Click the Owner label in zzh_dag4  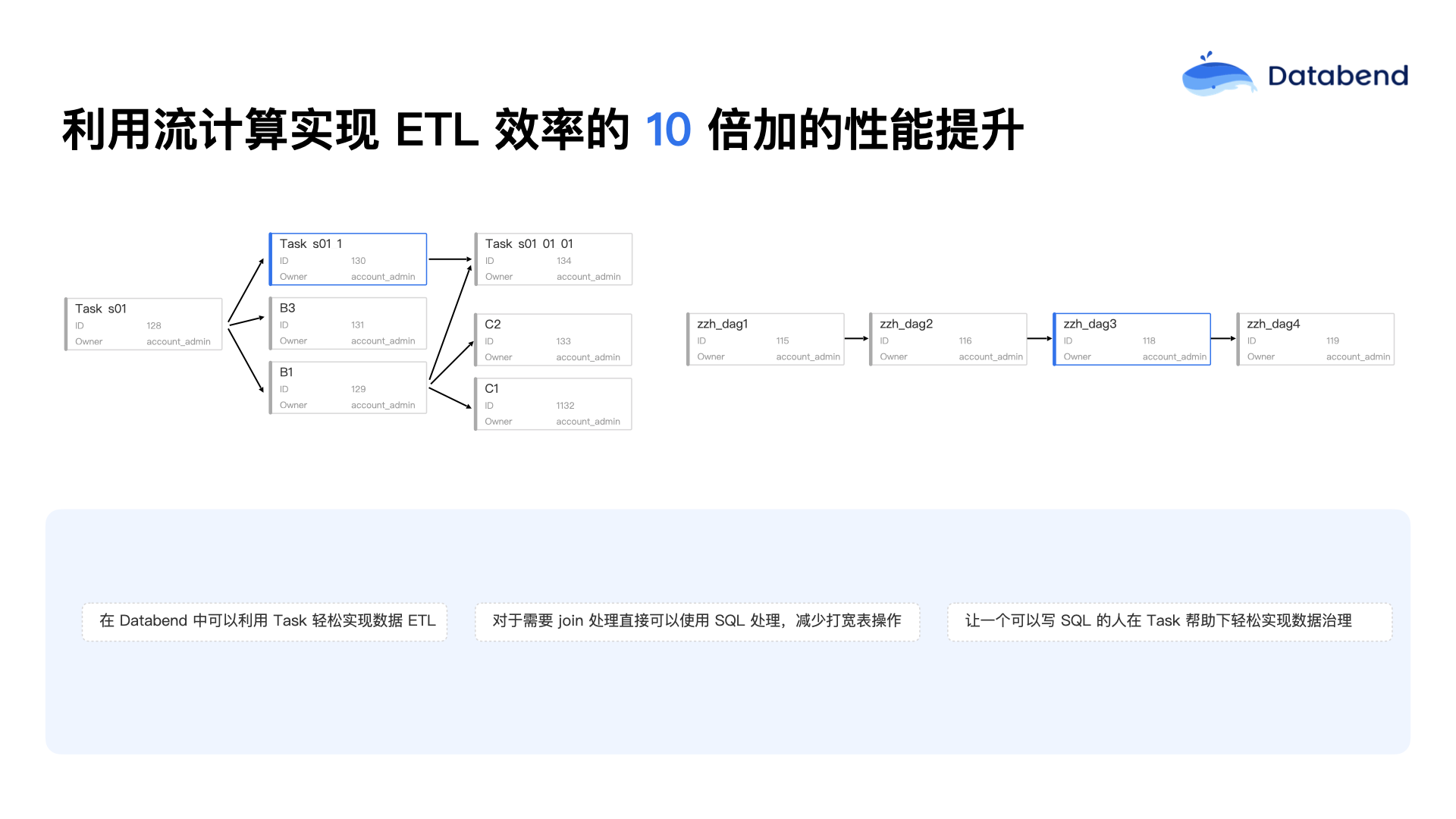(x=1261, y=357)
